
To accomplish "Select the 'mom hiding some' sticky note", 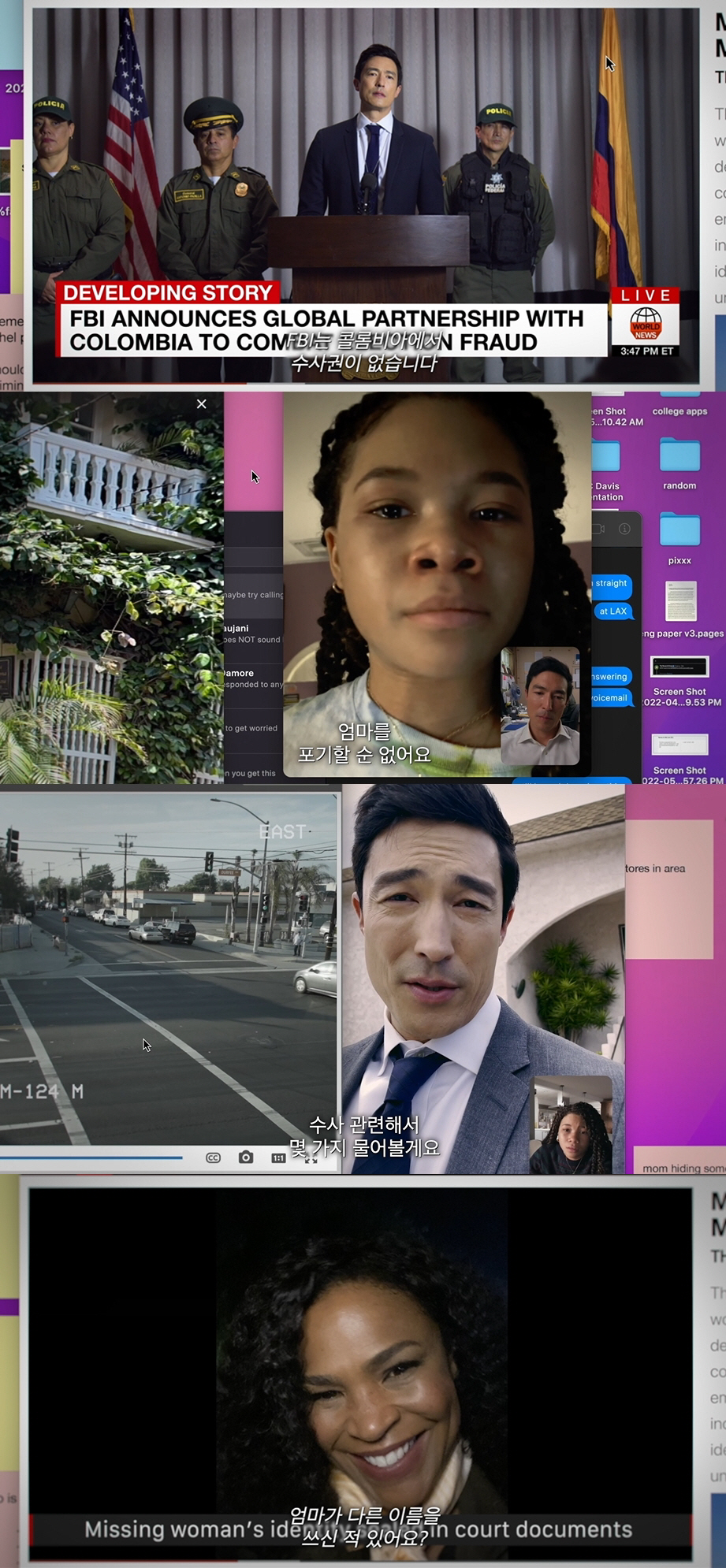I will 679,1162.
